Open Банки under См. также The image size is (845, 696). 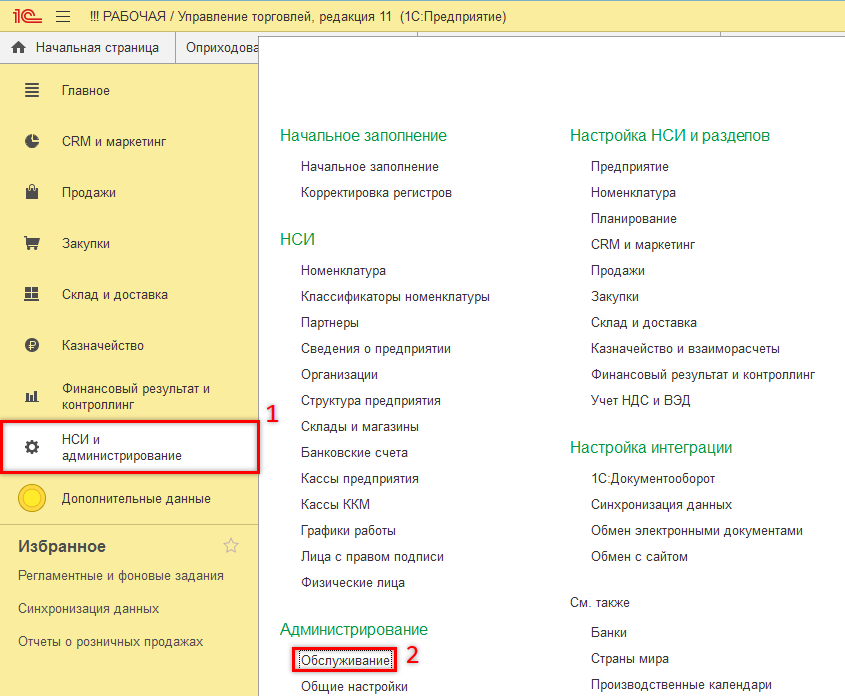point(608,632)
